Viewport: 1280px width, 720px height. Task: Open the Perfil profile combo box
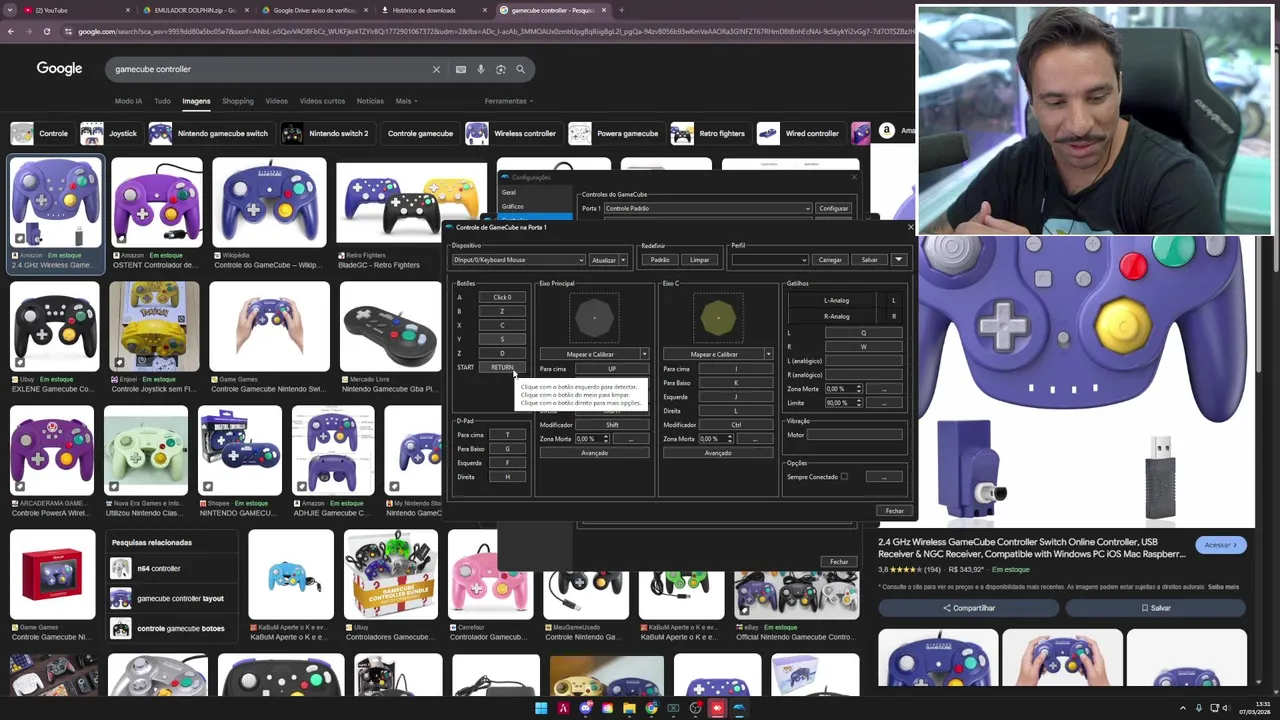769,260
